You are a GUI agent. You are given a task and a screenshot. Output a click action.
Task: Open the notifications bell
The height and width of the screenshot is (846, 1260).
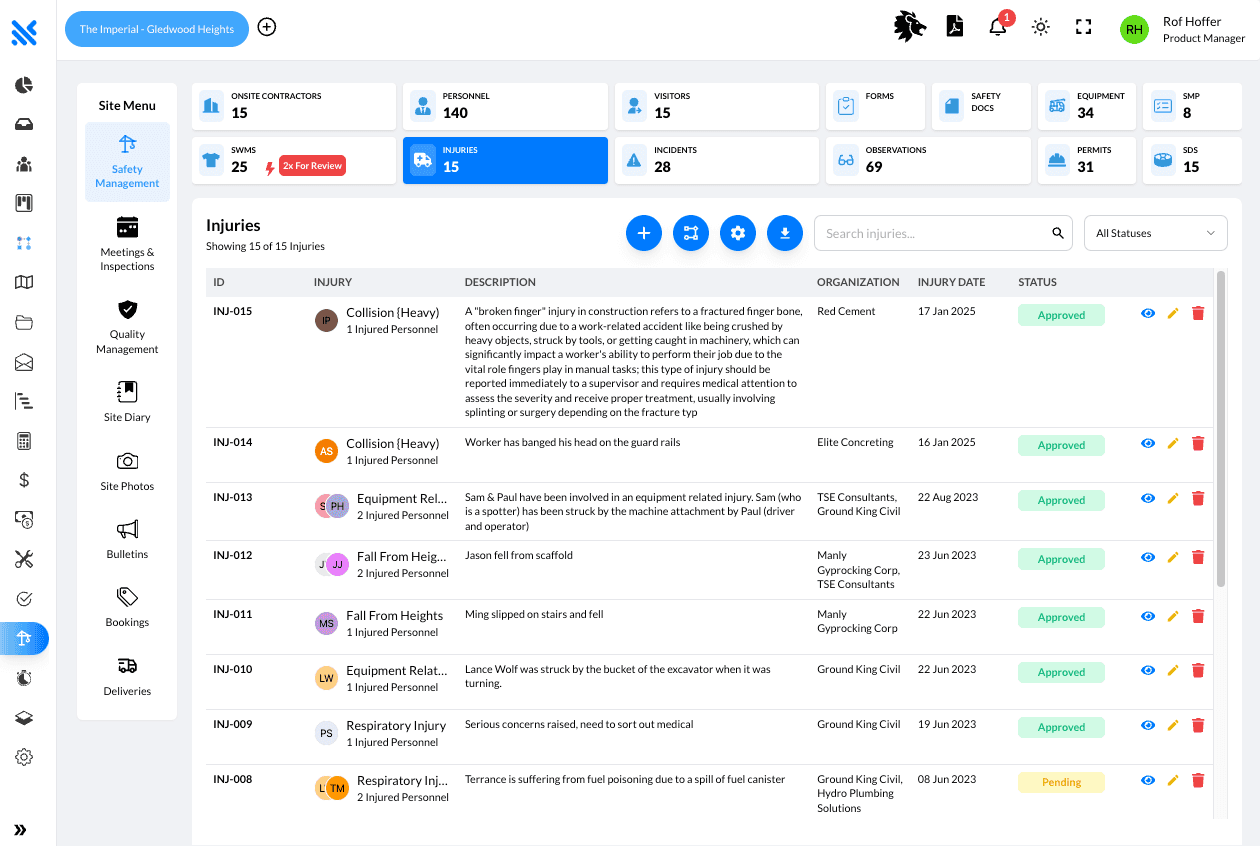998,27
